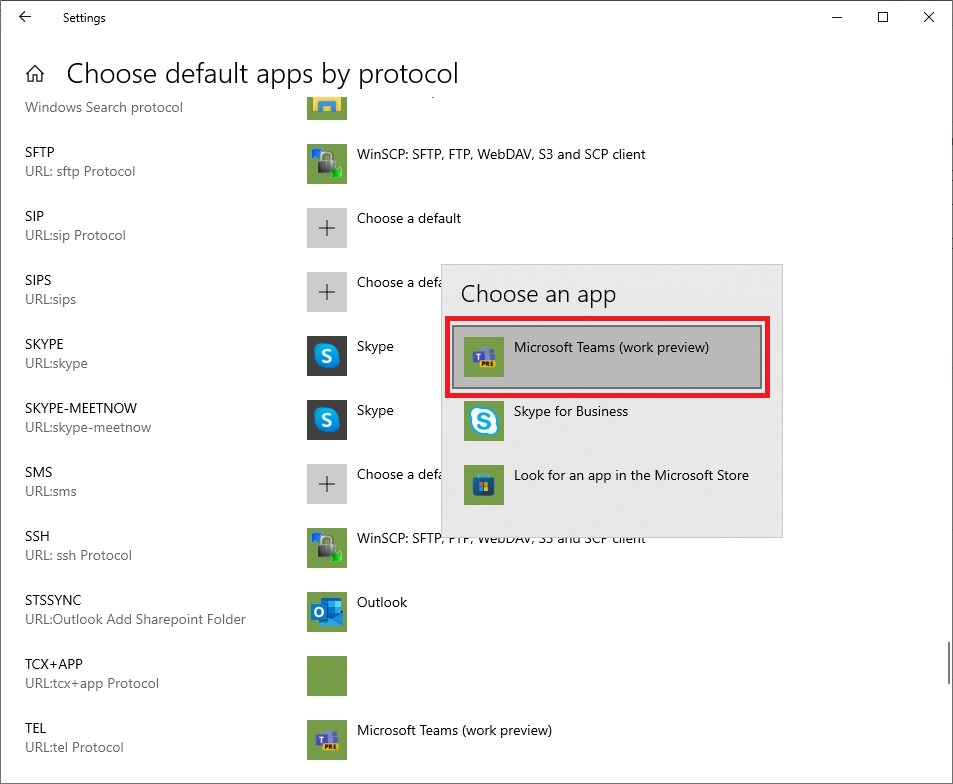Click the WinSCP icon for SFTP protocol

[326, 163]
